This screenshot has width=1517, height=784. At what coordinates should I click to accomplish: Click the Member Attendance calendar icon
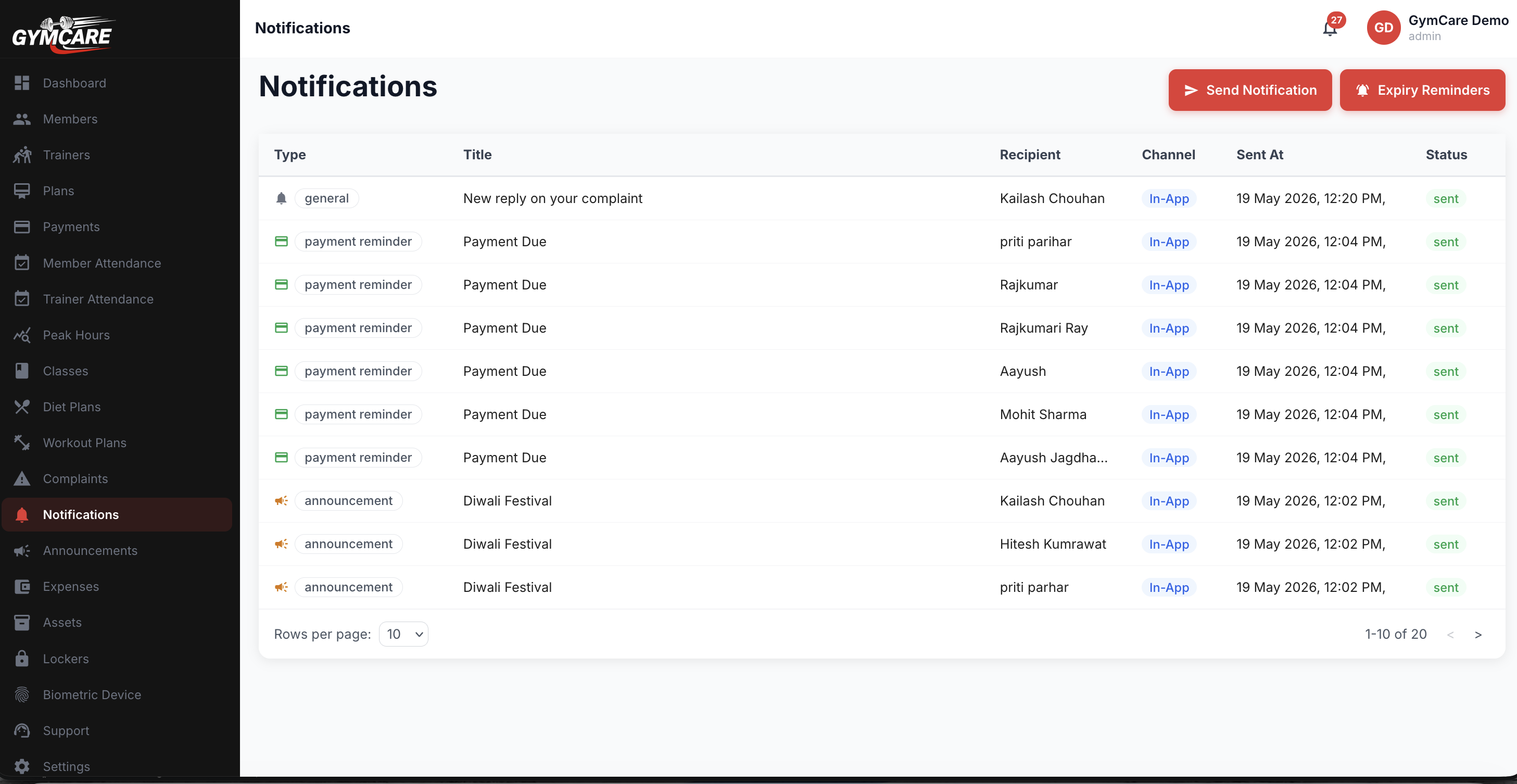coord(22,263)
